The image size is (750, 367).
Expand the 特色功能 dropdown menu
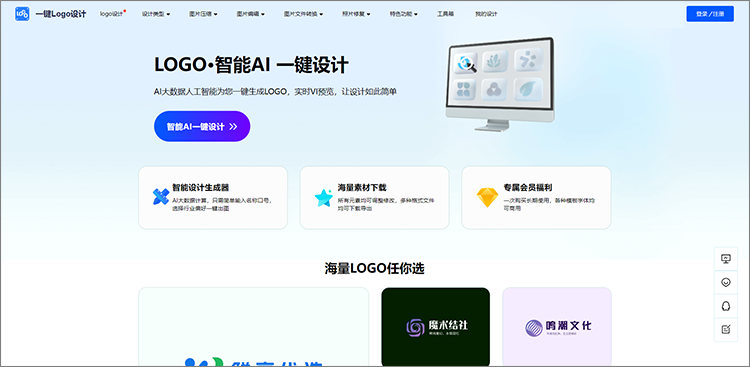click(404, 14)
